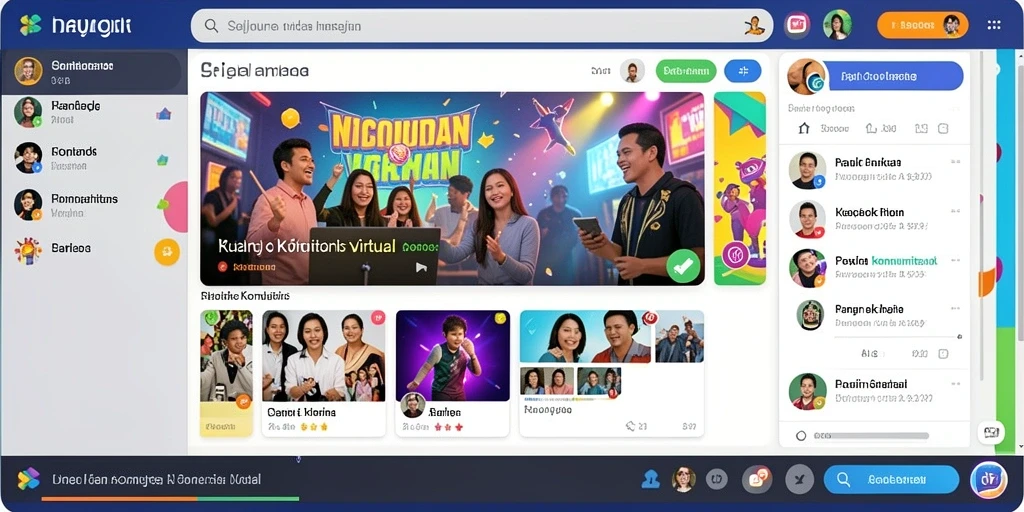Click the home icon in right panel
This screenshot has width=1024, height=512.
(805, 129)
